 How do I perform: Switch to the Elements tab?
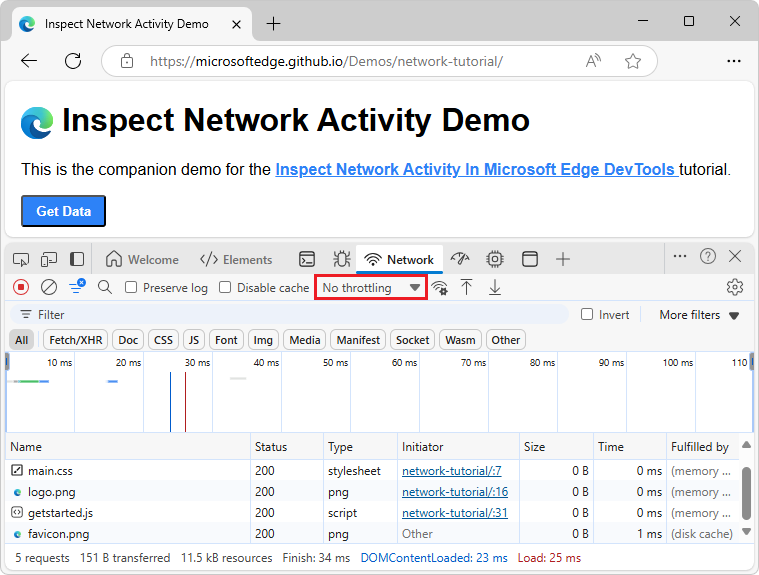(236, 260)
